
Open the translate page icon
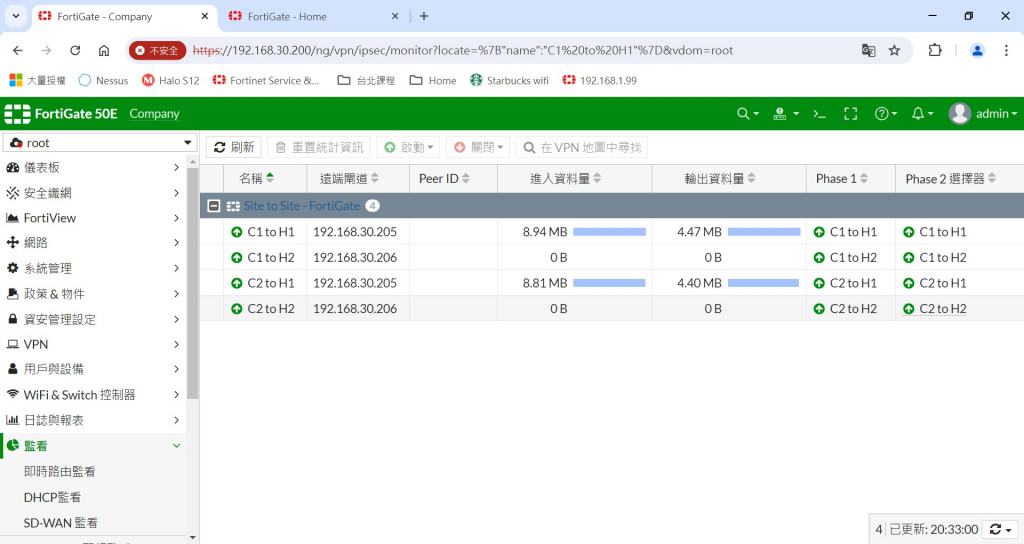(869, 50)
